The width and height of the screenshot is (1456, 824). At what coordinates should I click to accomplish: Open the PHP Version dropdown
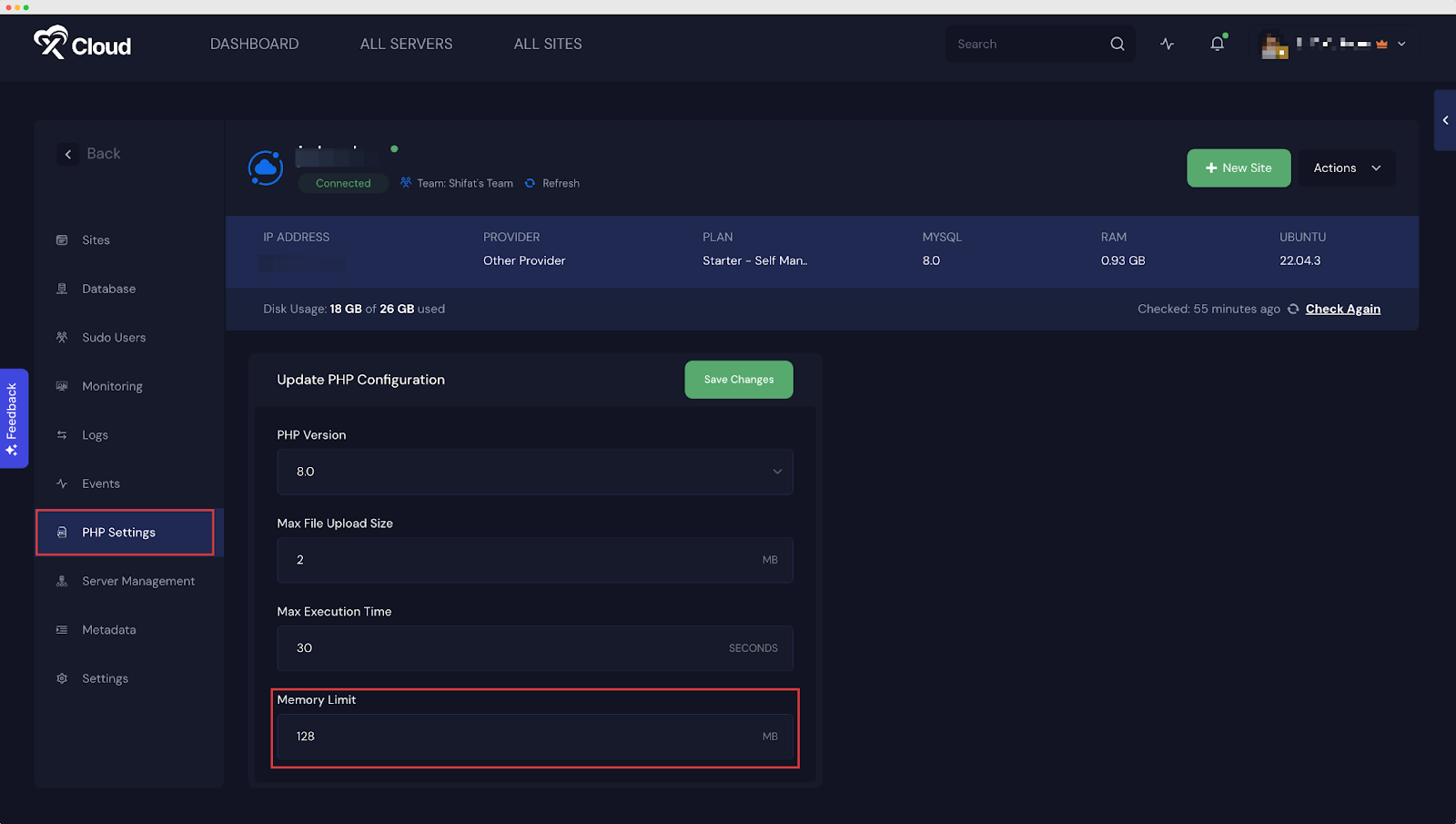click(534, 472)
